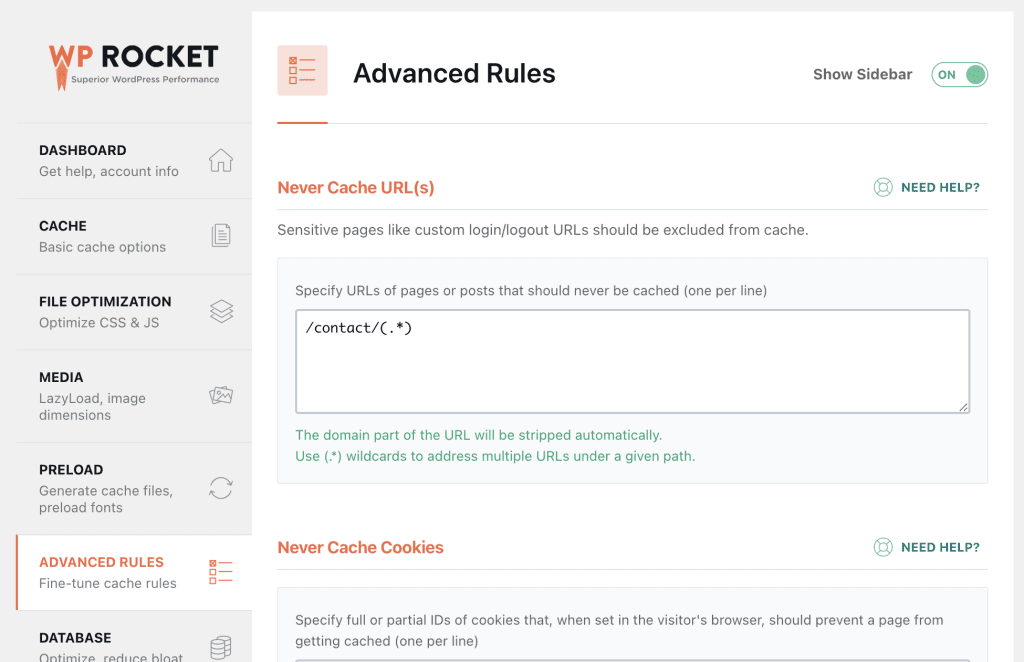
Task: Click inside the never-cache URLs text area
Action: 632,362
